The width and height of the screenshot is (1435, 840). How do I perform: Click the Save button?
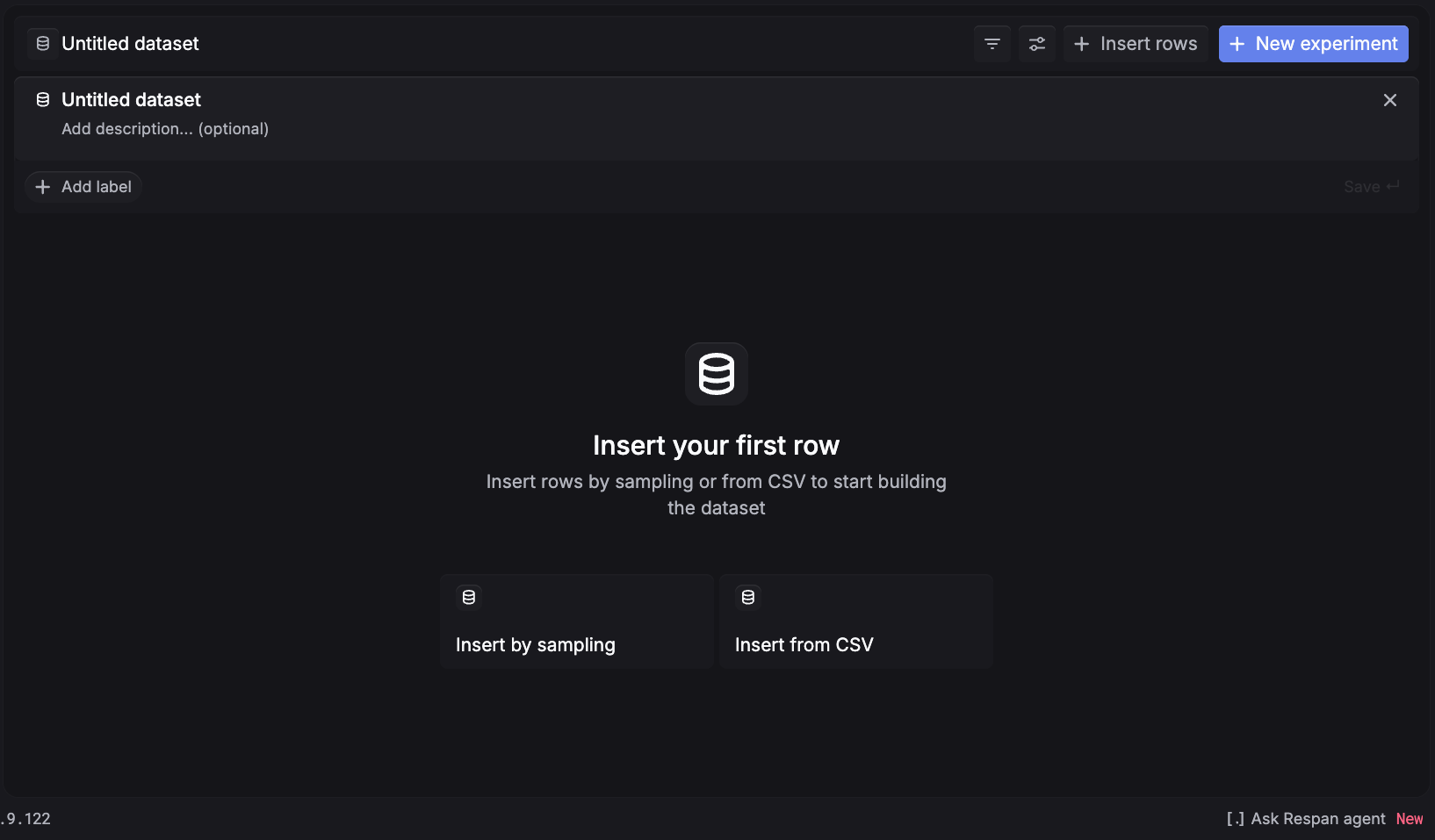tap(1371, 187)
